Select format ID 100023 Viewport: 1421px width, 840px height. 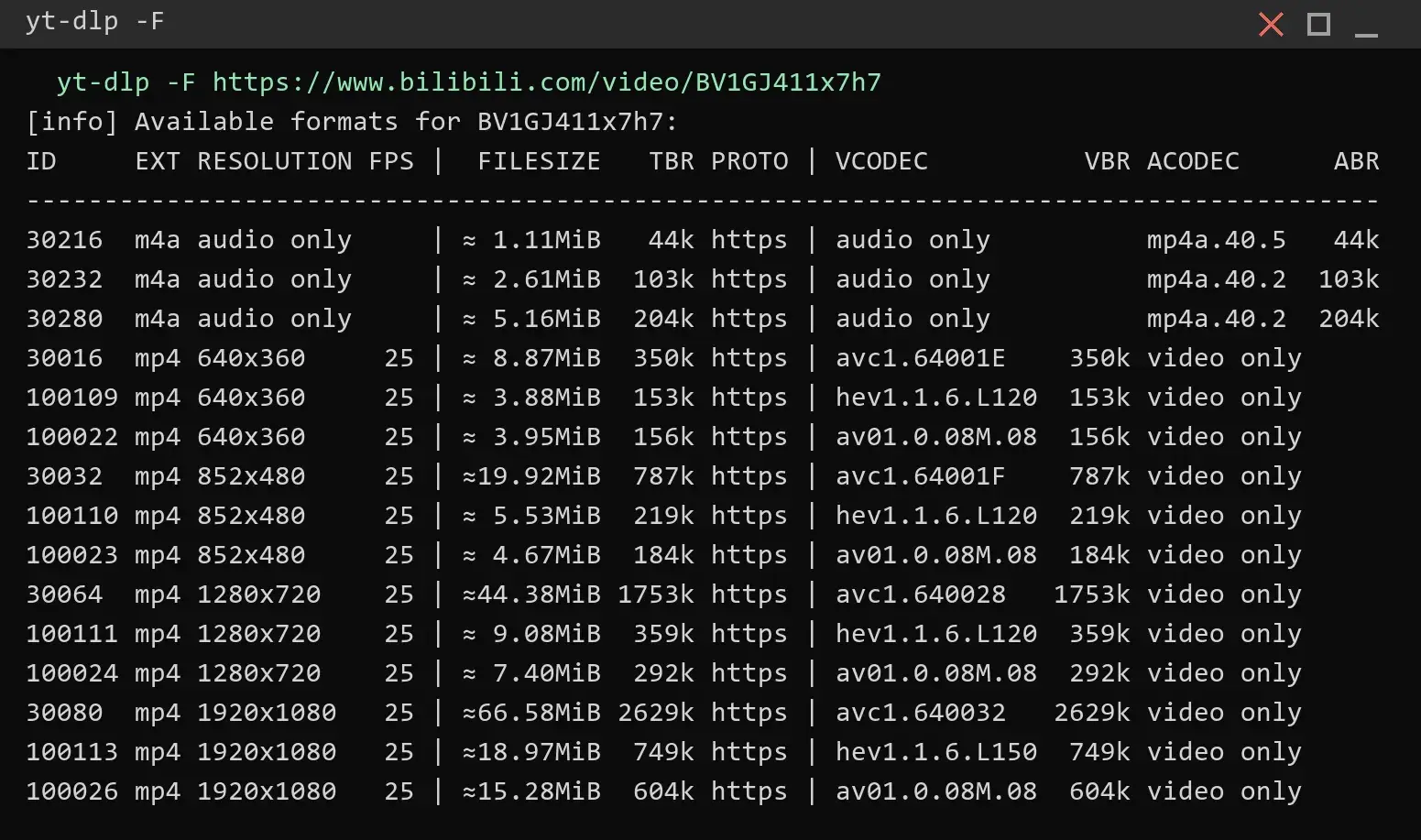(x=72, y=555)
